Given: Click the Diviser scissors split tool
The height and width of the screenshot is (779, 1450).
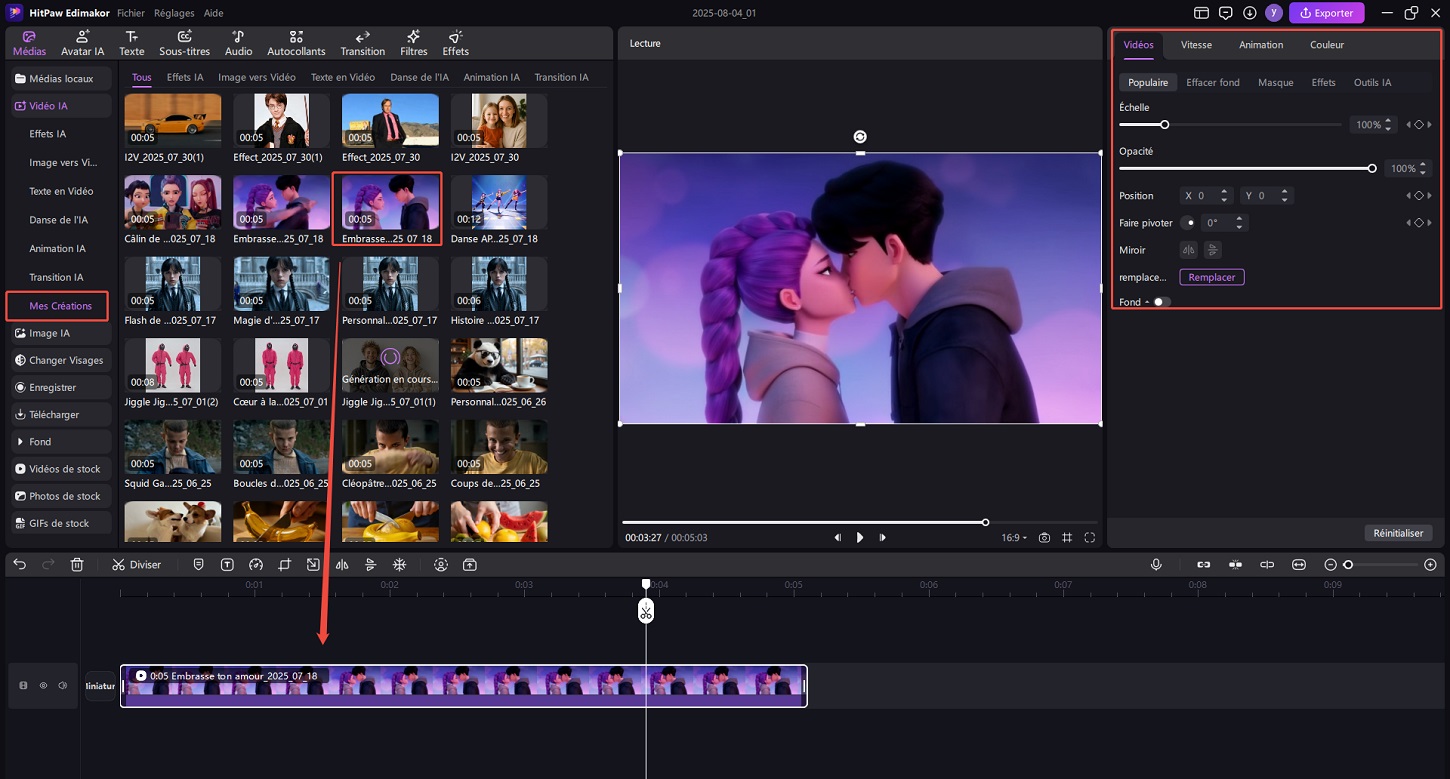Looking at the screenshot, I should tap(136, 565).
